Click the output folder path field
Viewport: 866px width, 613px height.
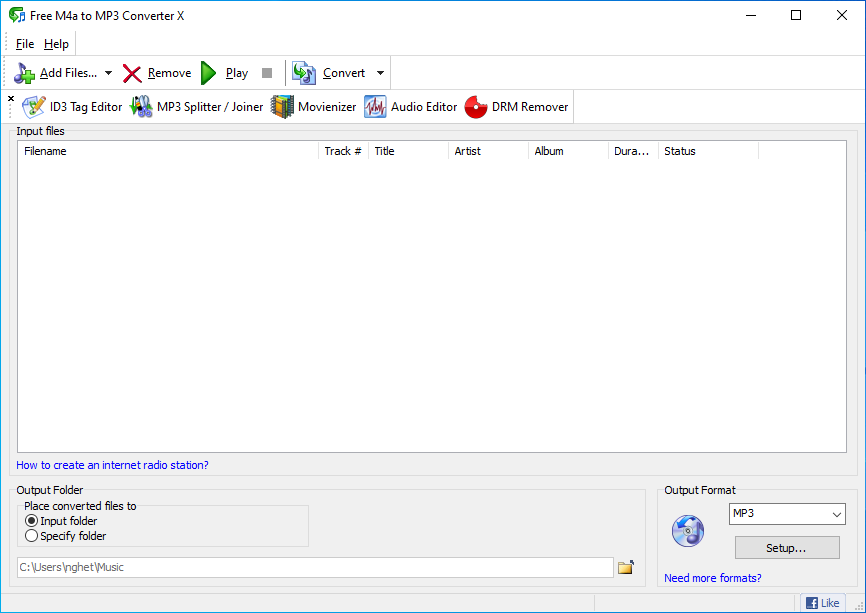300,566
